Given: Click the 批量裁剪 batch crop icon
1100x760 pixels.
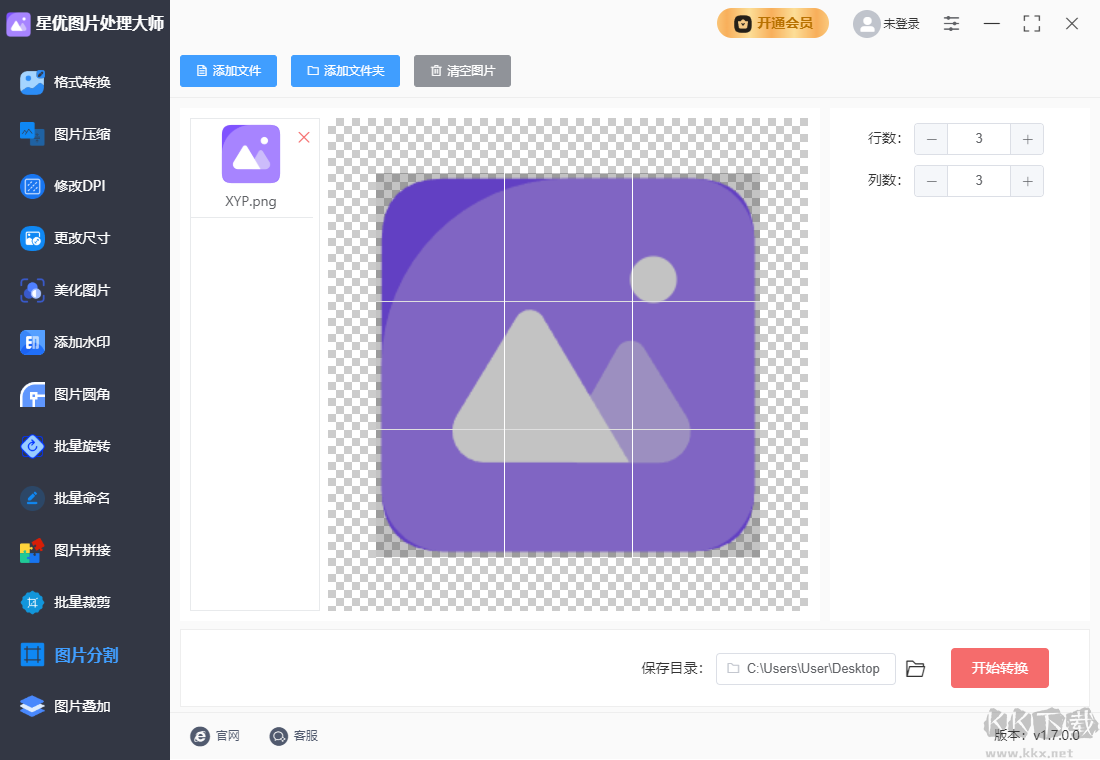Looking at the screenshot, I should [32, 602].
